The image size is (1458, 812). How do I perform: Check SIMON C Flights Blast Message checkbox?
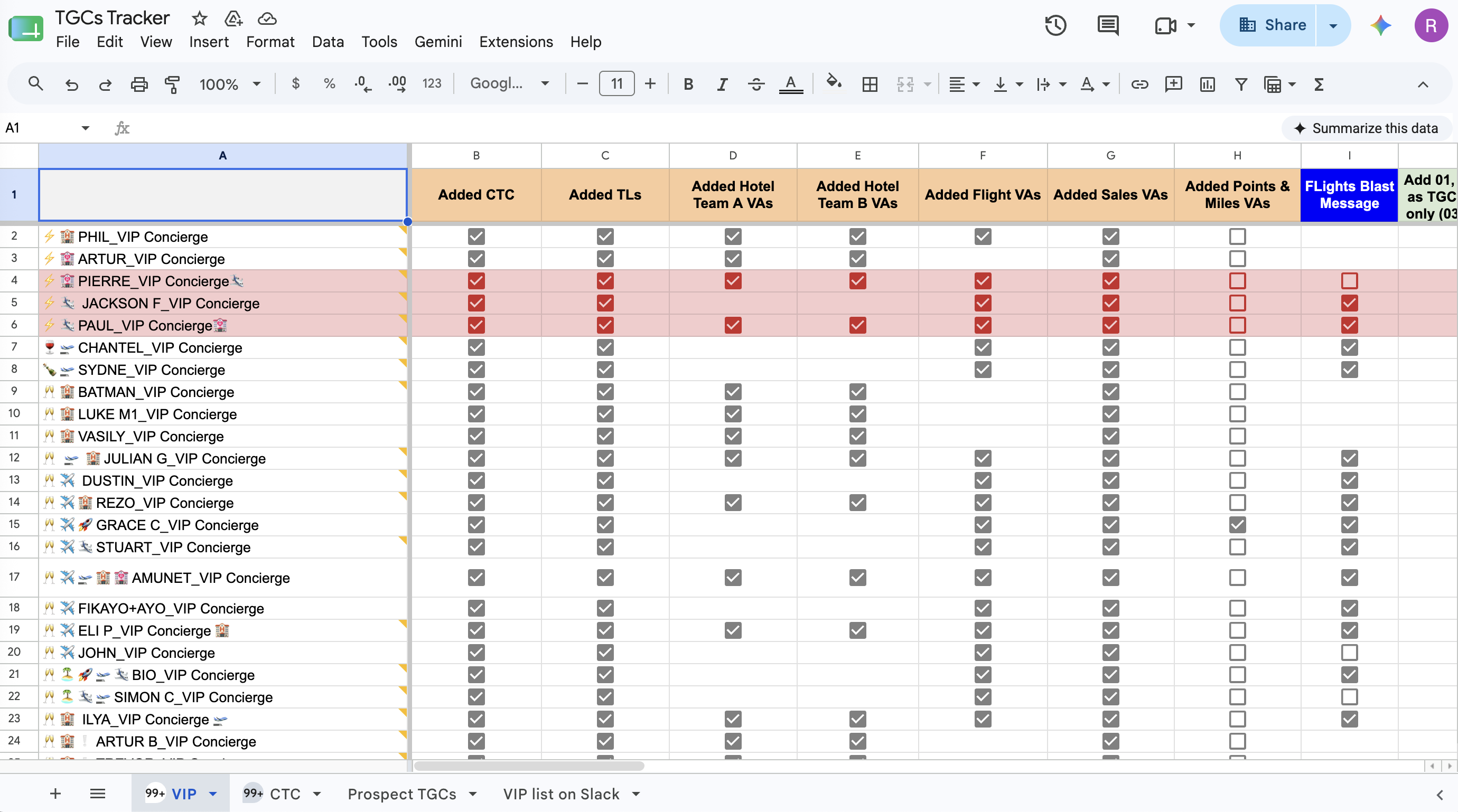[1349, 696]
